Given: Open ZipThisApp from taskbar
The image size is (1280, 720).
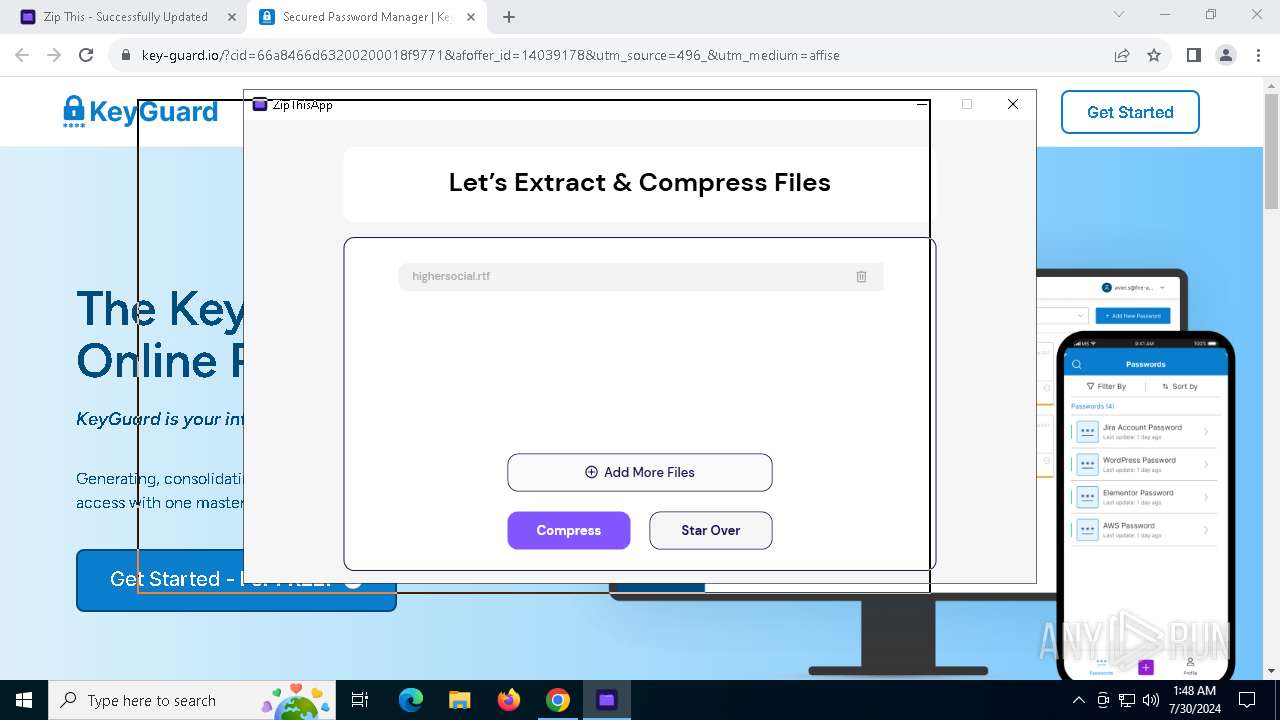Looking at the screenshot, I should click(x=607, y=700).
